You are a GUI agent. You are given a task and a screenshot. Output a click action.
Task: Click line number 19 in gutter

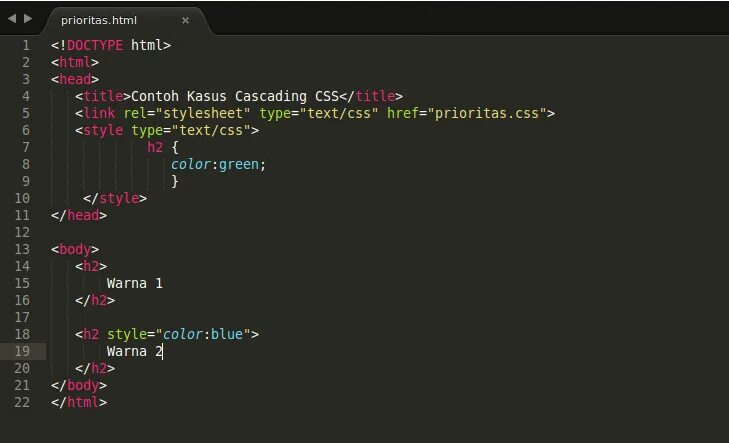[x=22, y=351]
